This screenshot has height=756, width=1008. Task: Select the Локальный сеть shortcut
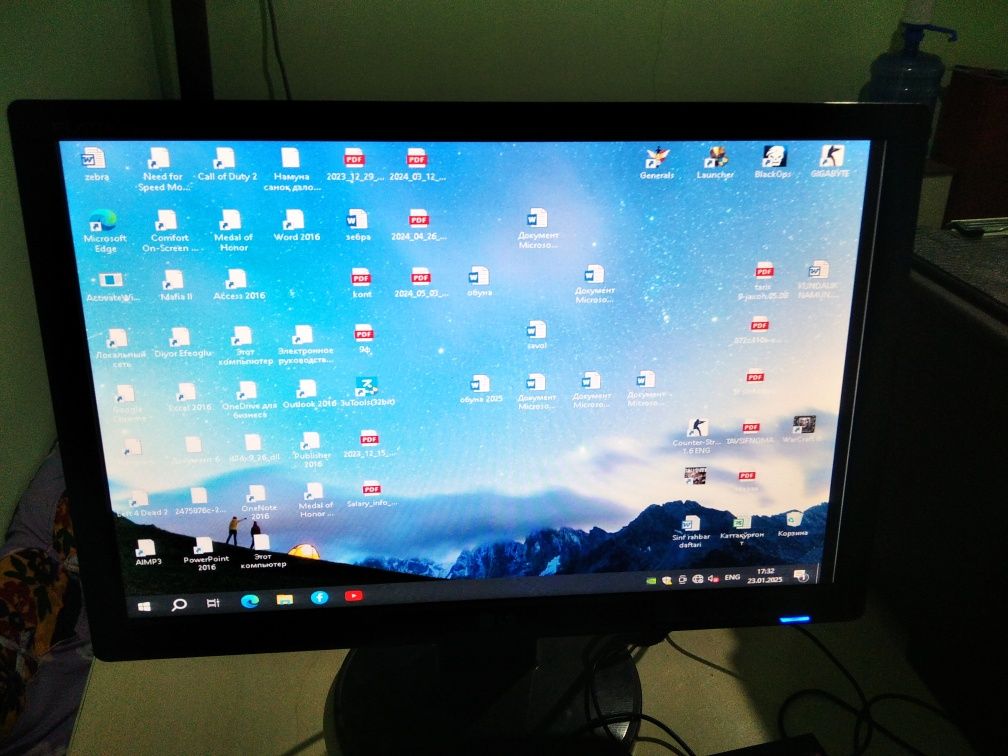[120, 348]
